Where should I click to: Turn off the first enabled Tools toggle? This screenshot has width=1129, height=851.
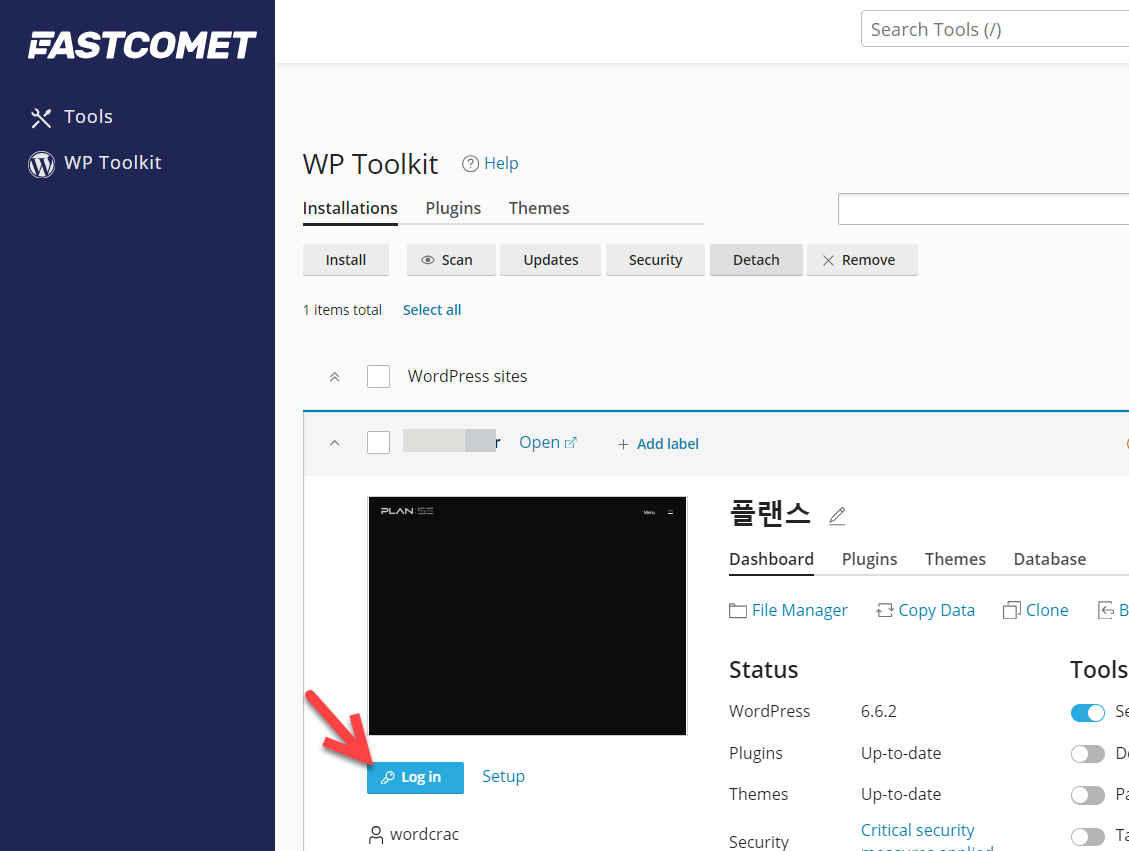pos(1087,713)
